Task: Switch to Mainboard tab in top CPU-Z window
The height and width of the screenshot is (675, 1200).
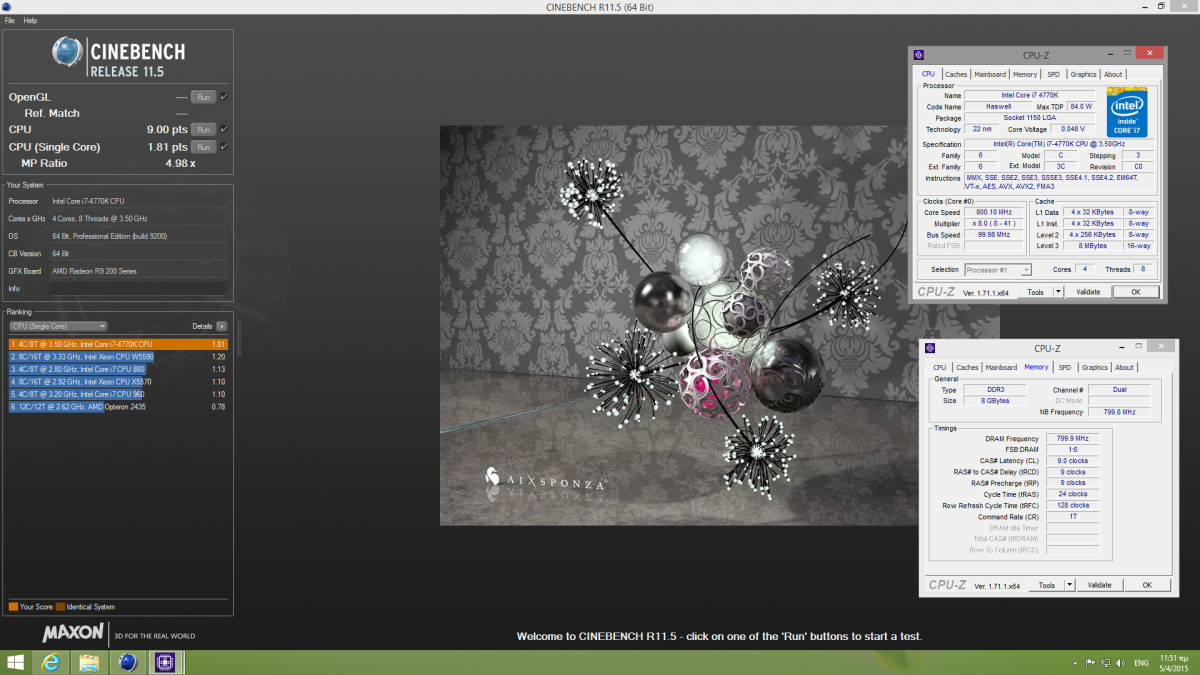Action: (x=990, y=74)
